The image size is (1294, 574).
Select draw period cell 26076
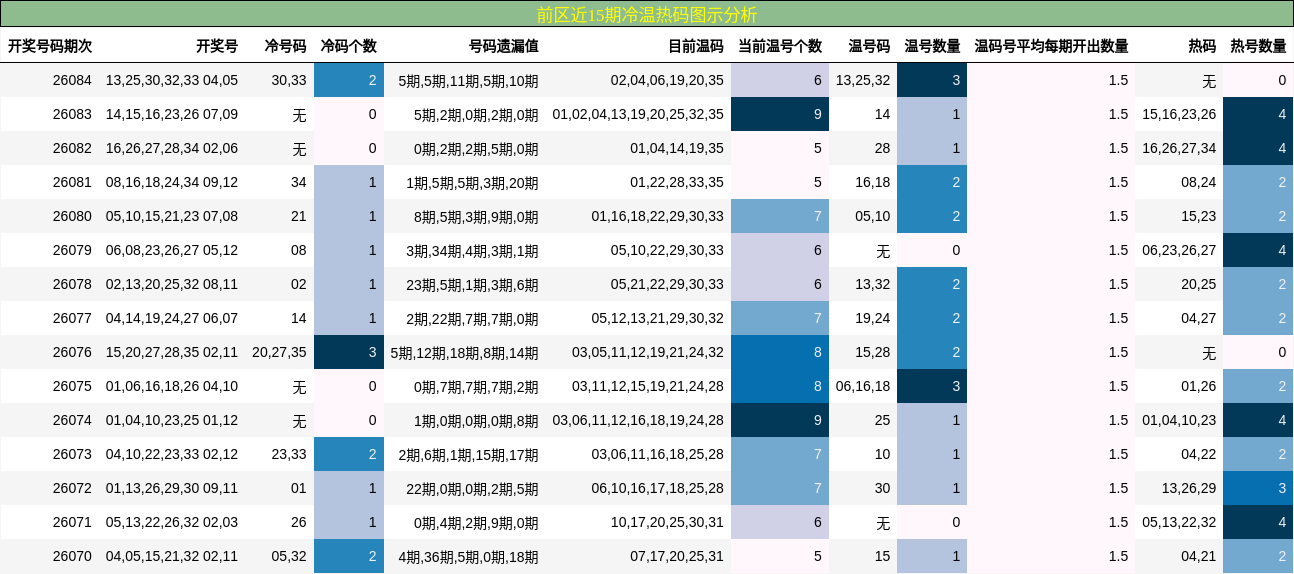tap(72, 352)
